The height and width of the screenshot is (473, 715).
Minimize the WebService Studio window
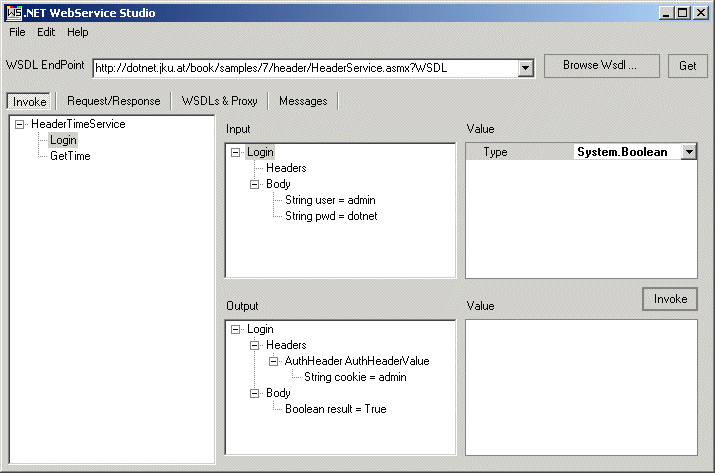pyautogui.click(x=666, y=13)
